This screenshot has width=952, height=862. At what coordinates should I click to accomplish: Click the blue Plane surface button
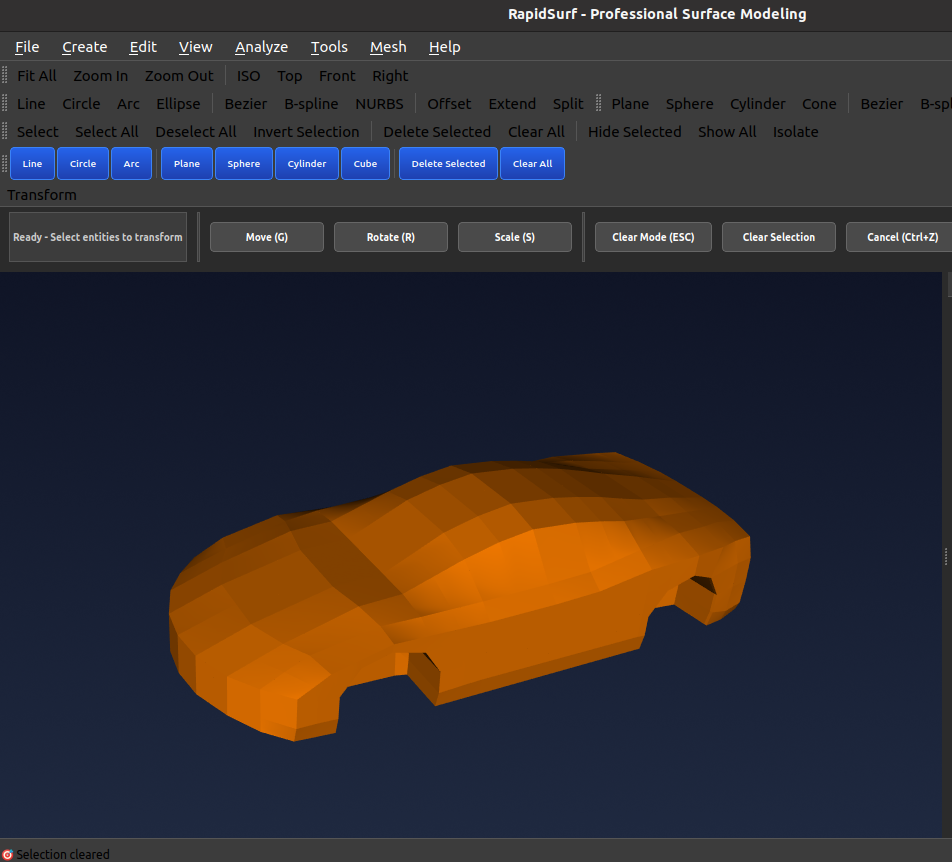pyautogui.click(x=186, y=163)
